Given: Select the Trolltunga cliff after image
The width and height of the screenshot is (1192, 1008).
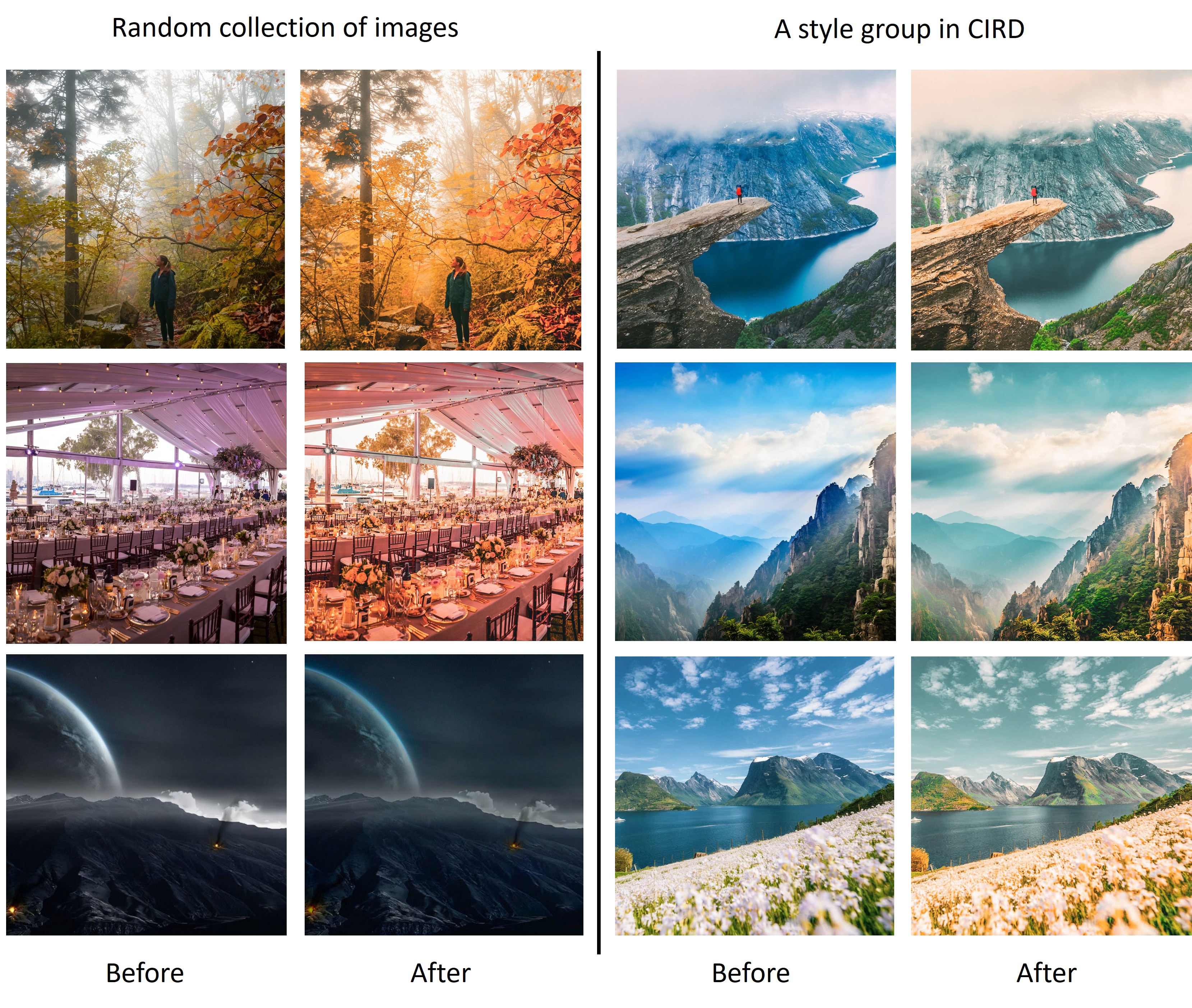Looking at the screenshot, I should (1052, 210).
